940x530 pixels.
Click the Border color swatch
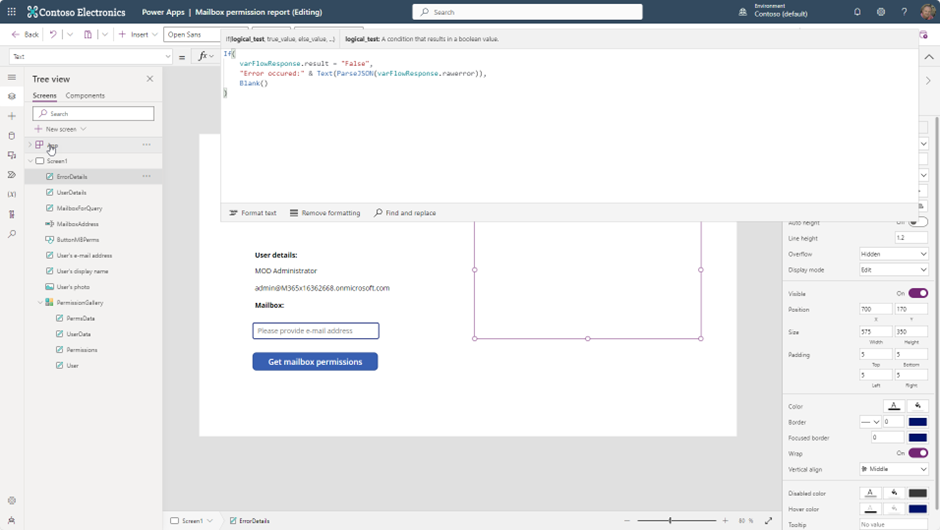point(917,421)
